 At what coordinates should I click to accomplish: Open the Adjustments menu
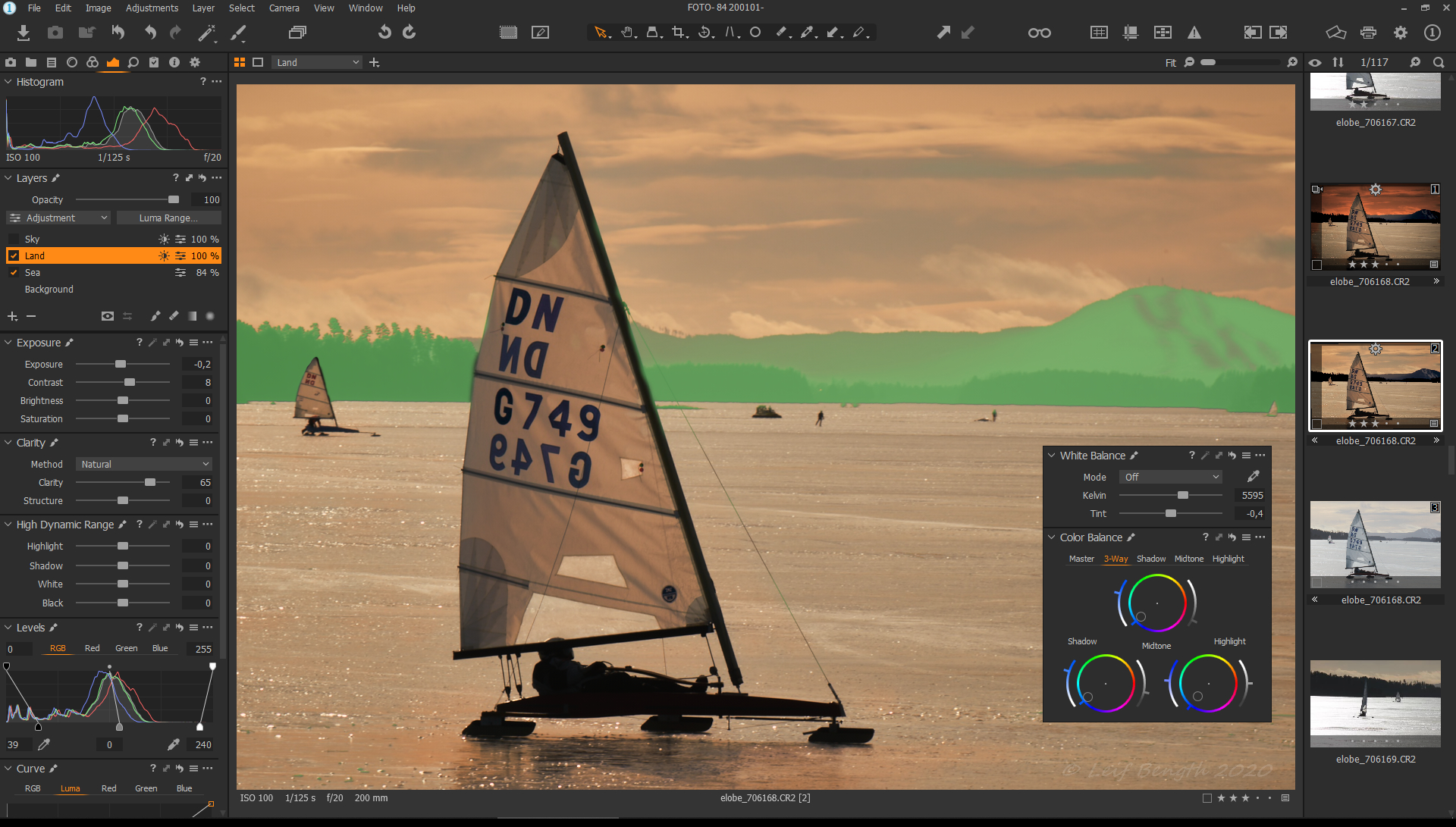coord(152,8)
